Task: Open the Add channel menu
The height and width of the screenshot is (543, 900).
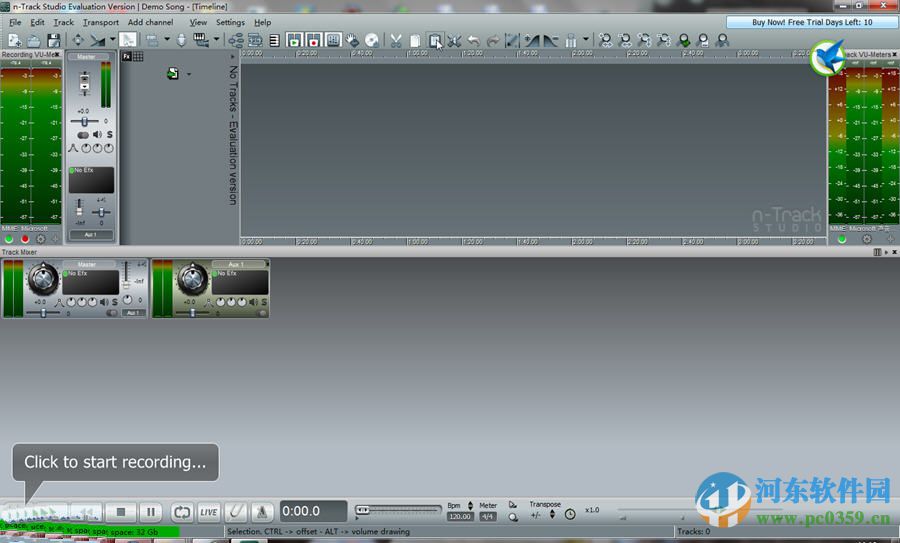Action: 150,22
